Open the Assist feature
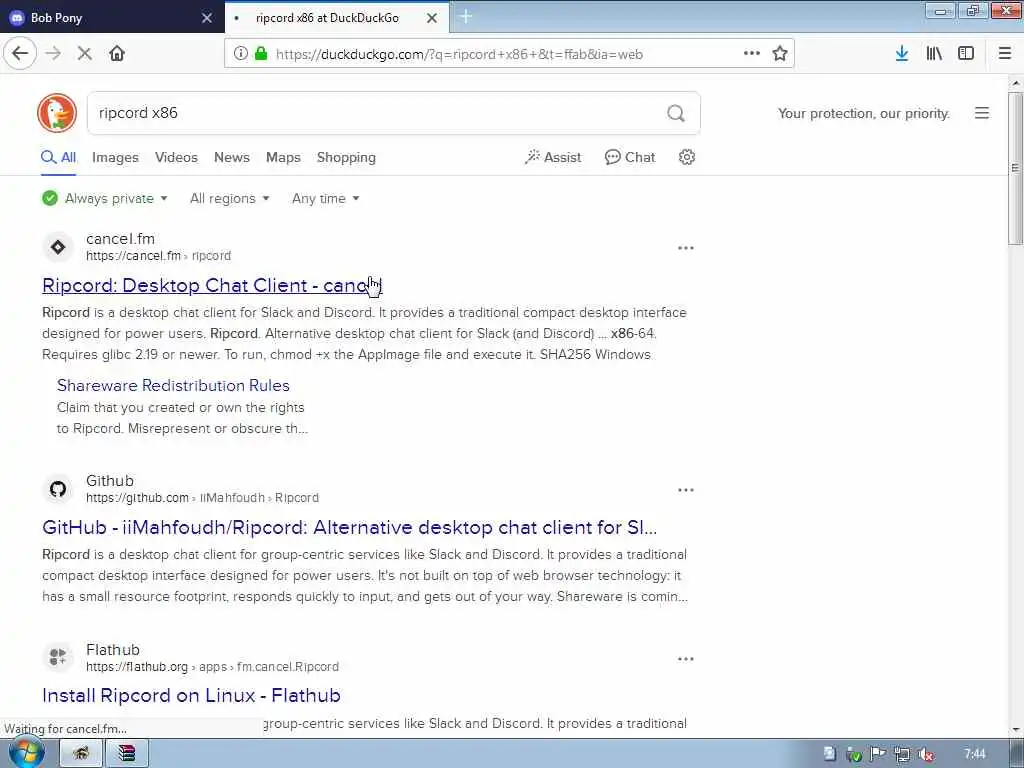 (553, 157)
